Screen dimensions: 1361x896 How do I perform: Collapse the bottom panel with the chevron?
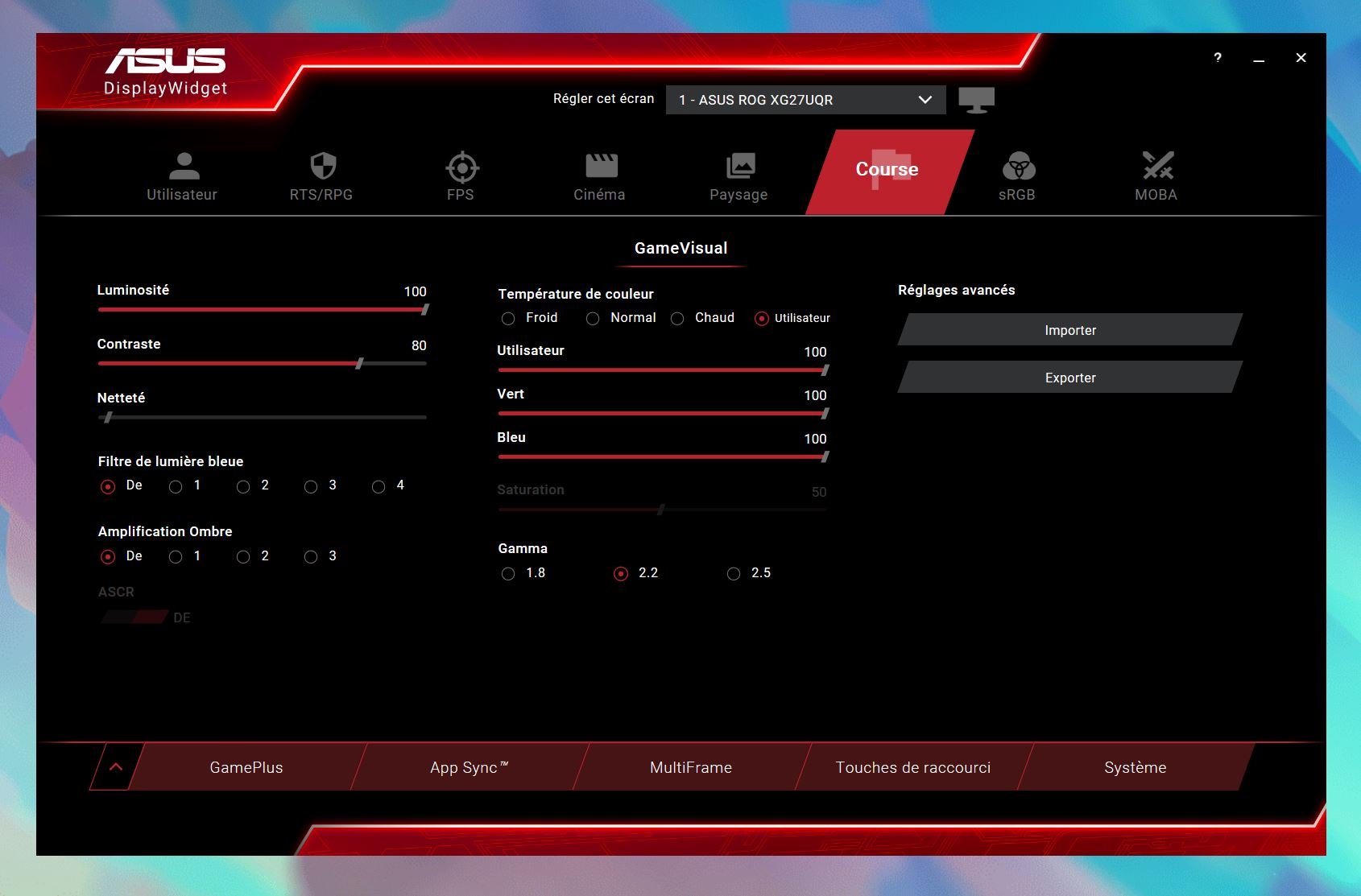click(x=116, y=767)
